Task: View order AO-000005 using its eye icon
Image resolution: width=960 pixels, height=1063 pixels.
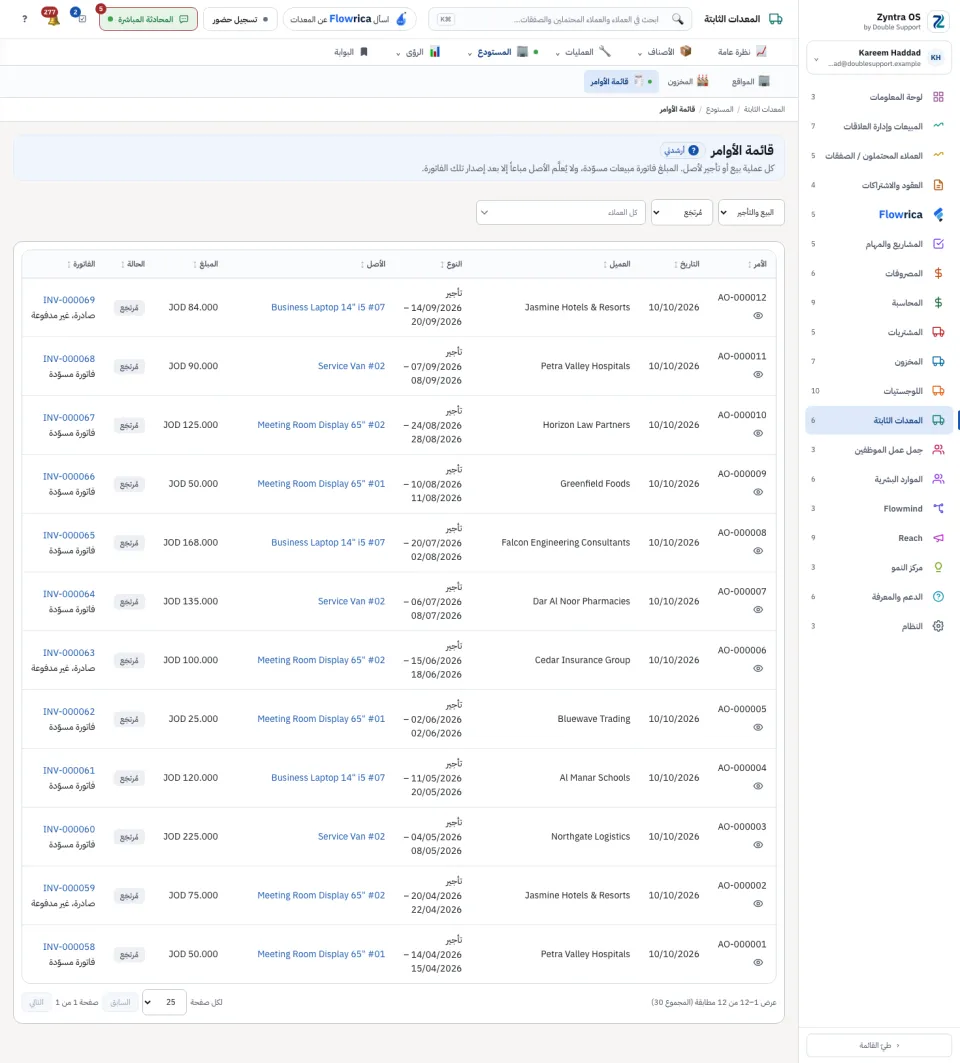Action: tap(758, 727)
